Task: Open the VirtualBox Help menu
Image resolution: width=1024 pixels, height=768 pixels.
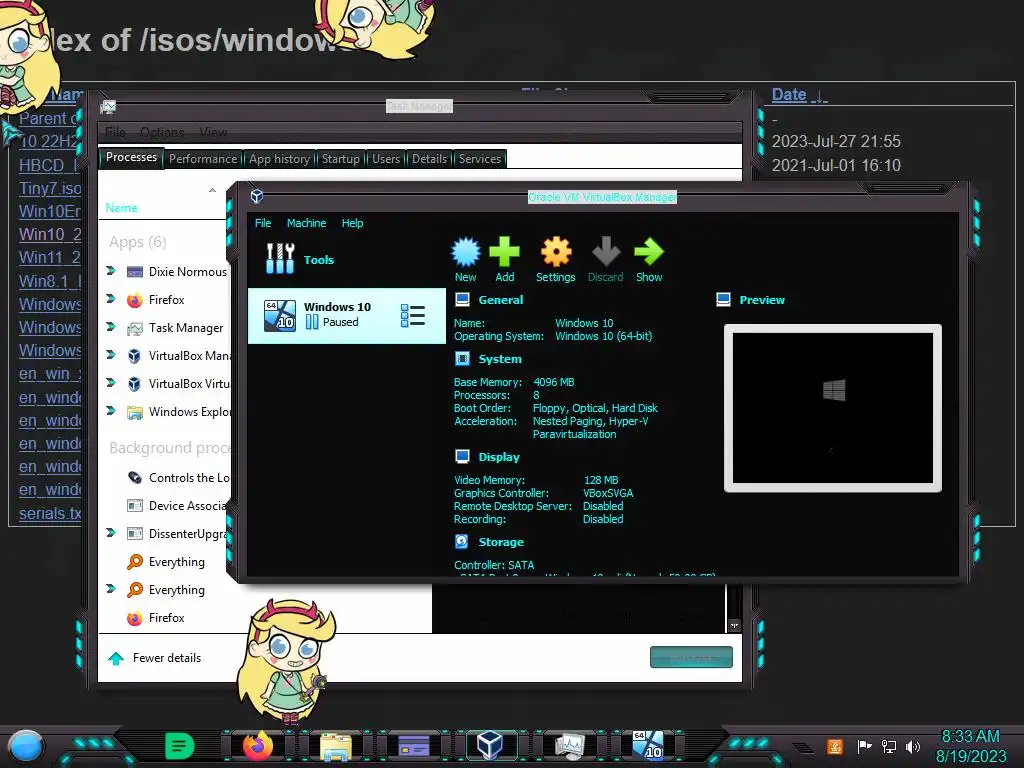Action: pos(353,223)
